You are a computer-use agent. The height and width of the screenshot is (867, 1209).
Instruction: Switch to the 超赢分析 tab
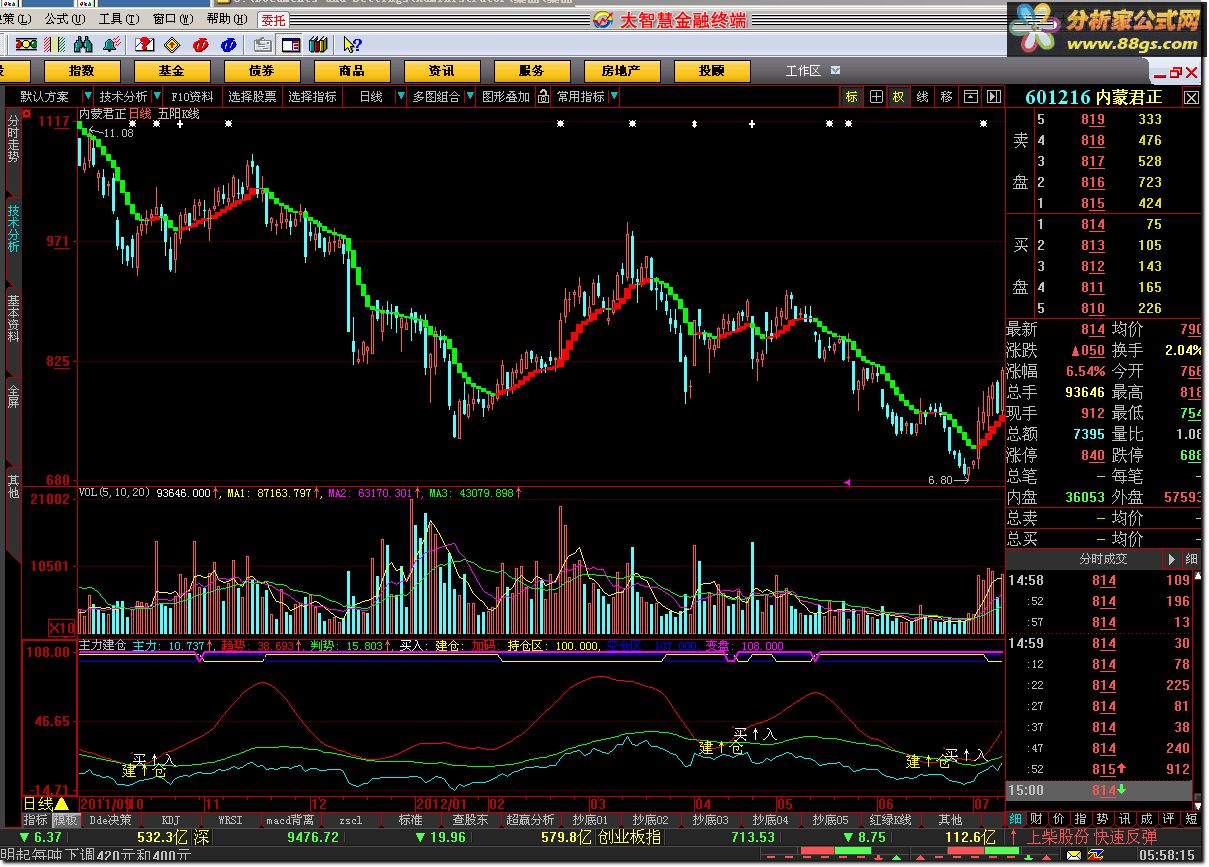(531, 820)
